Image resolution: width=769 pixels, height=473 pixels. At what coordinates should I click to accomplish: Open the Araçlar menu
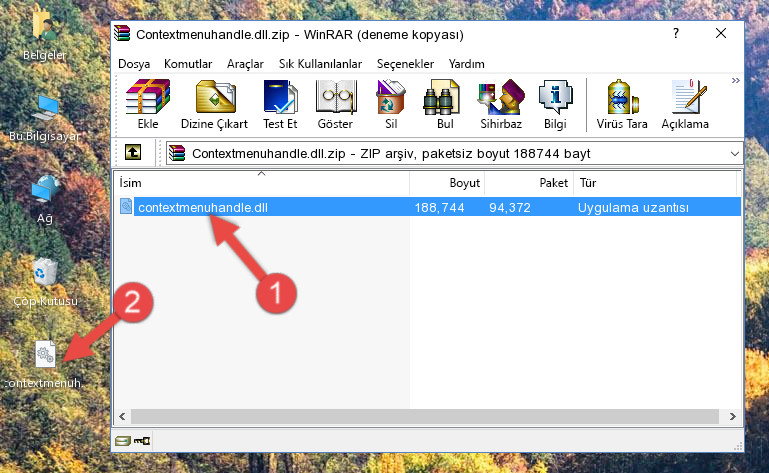point(245,64)
